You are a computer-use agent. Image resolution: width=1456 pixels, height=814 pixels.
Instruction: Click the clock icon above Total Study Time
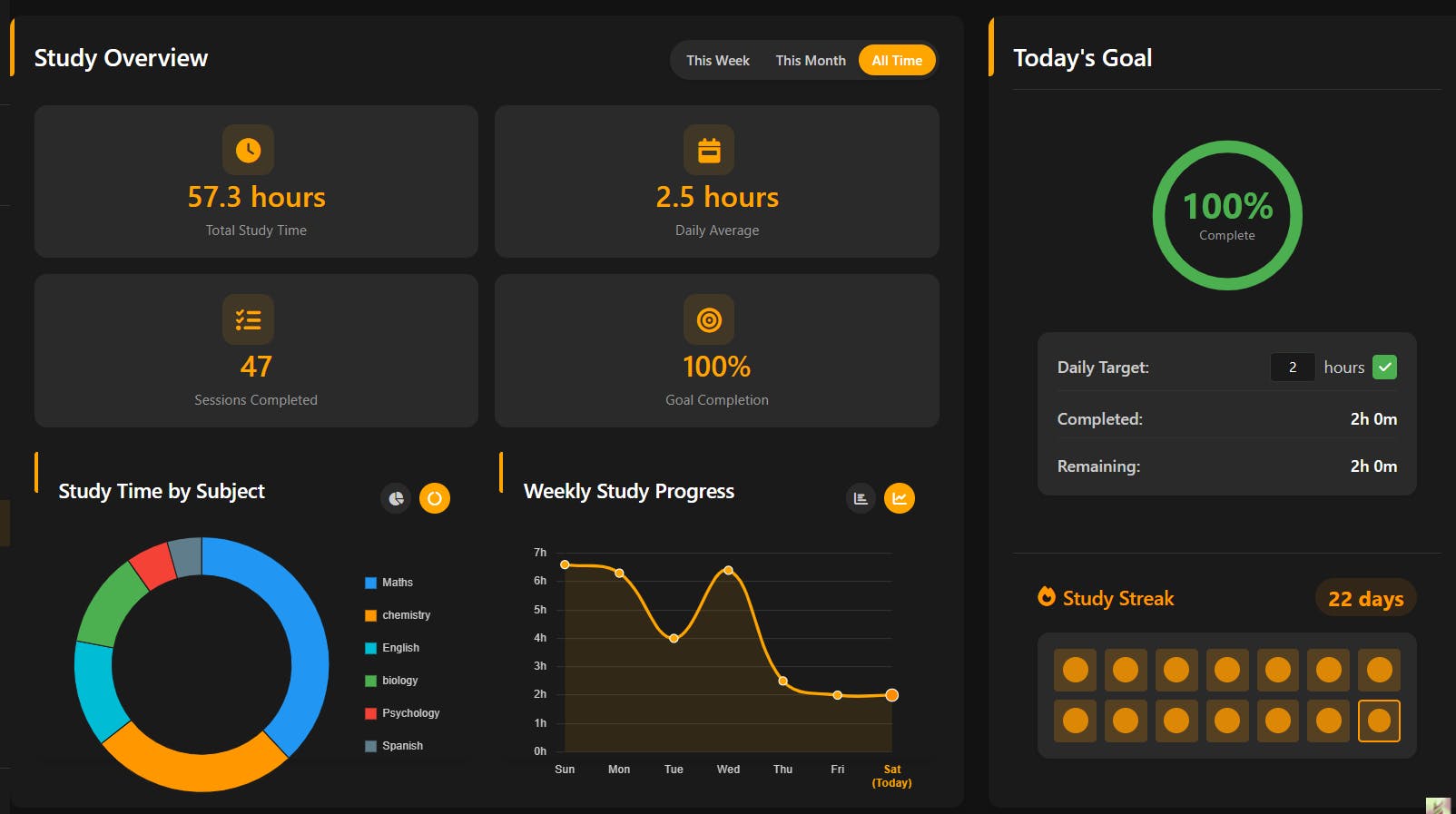point(248,150)
